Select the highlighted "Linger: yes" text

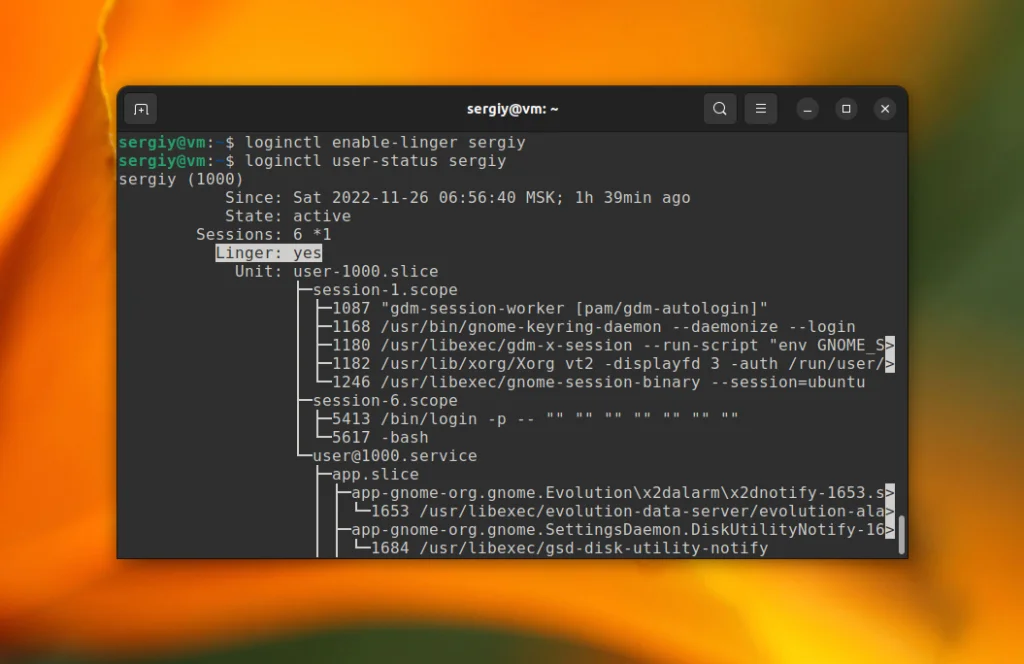(x=268, y=252)
